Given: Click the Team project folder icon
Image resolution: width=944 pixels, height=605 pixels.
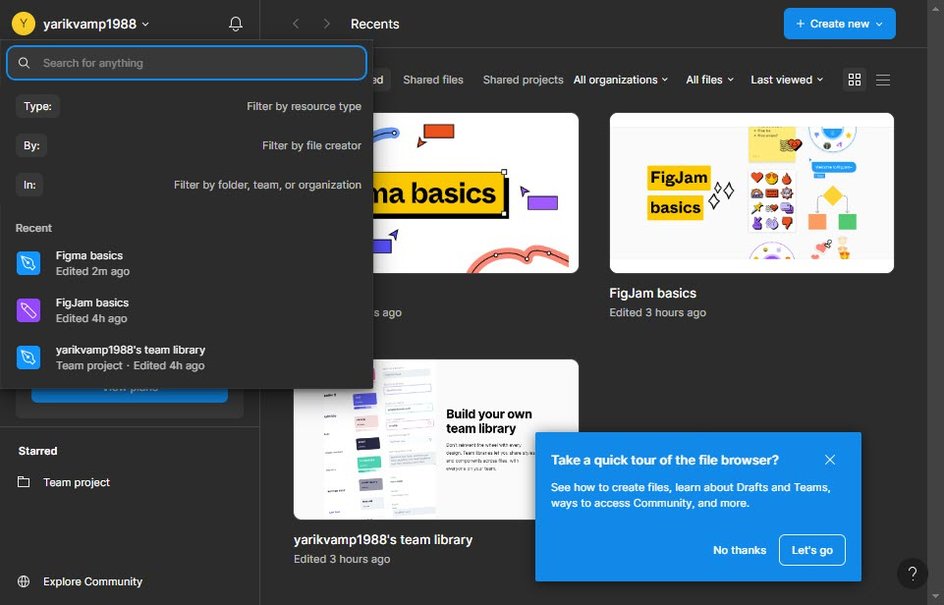Looking at the screenshot, I should pos(23,482).
